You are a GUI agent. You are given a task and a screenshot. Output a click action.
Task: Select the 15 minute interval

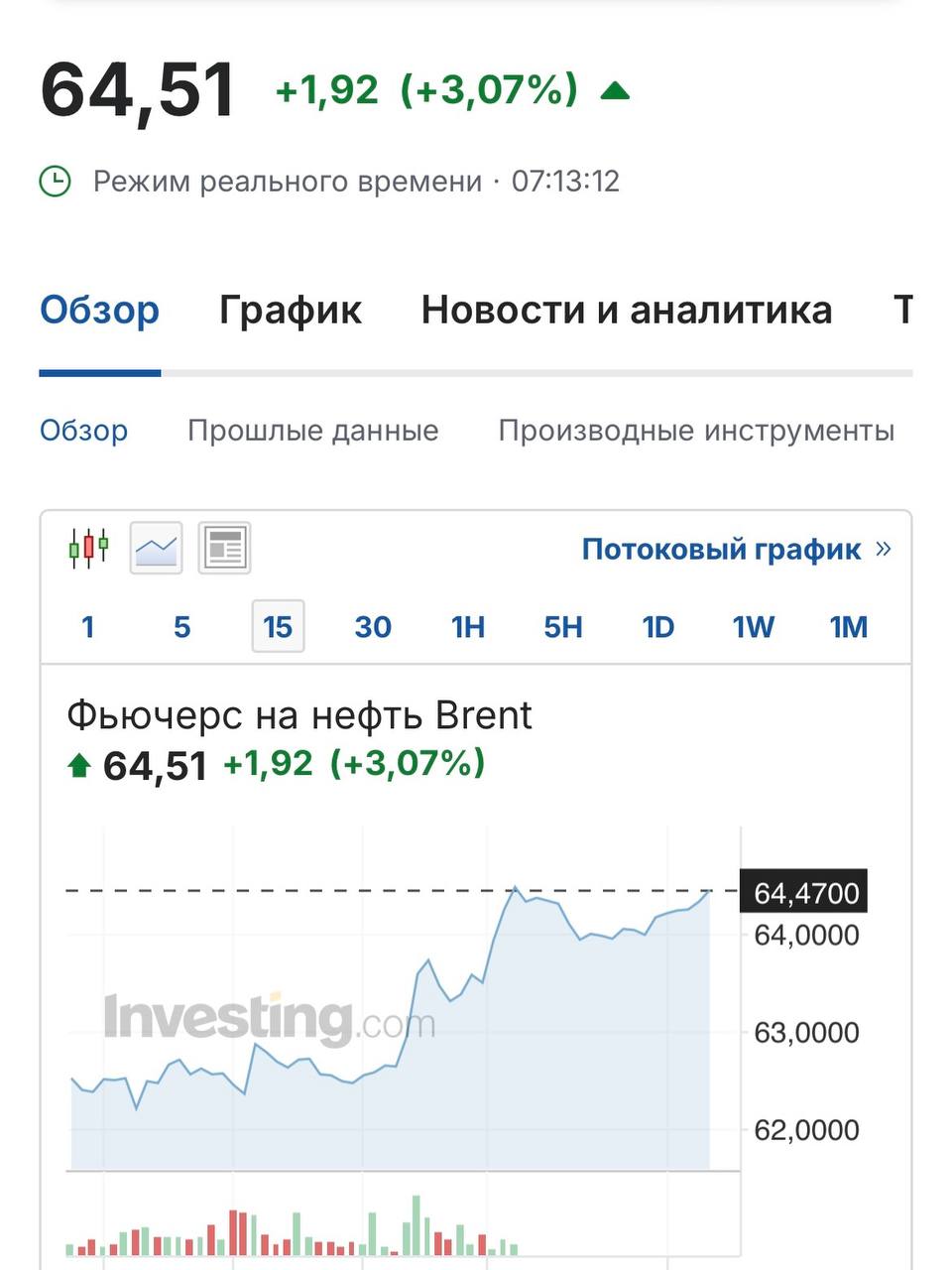pos(278,627)
